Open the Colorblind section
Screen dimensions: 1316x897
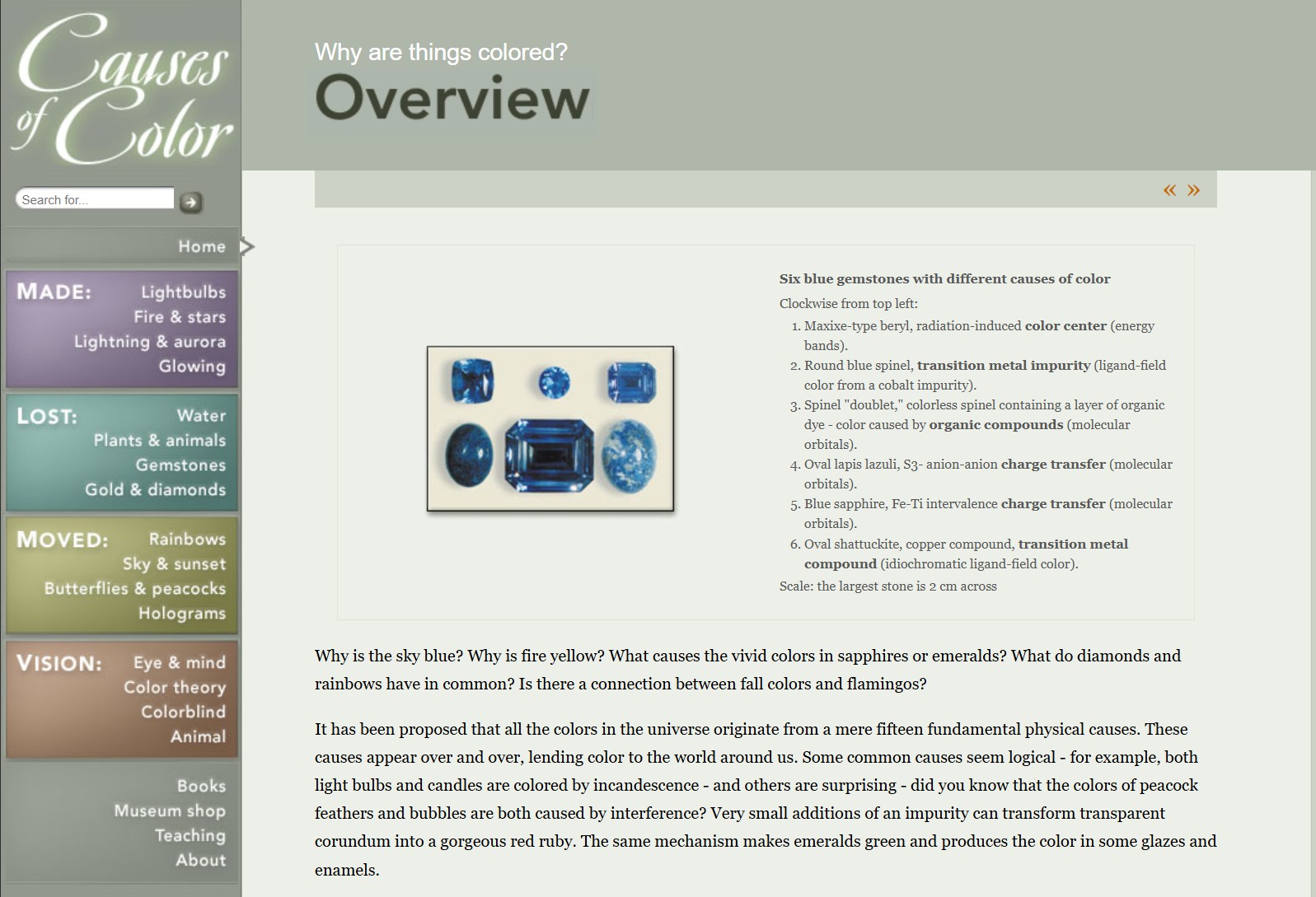tap(183, 712)
